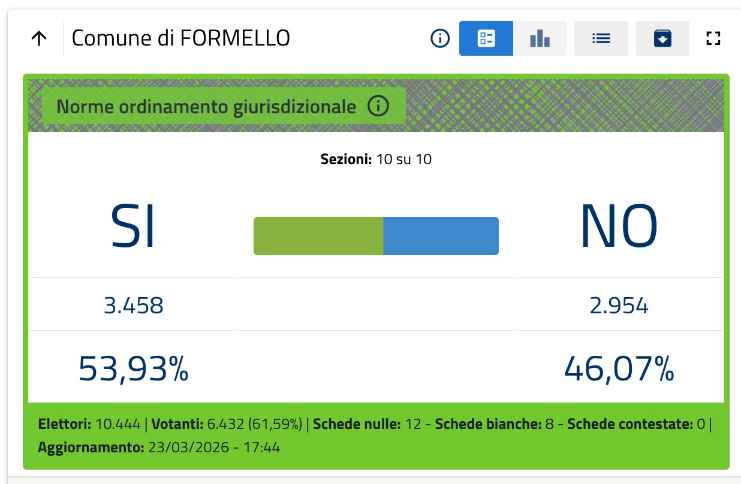Image resolution: width=741 pixels, height=484 pixels.
Task: Click the 53,93% SI percentage
Action: click(x=133, y=369)
